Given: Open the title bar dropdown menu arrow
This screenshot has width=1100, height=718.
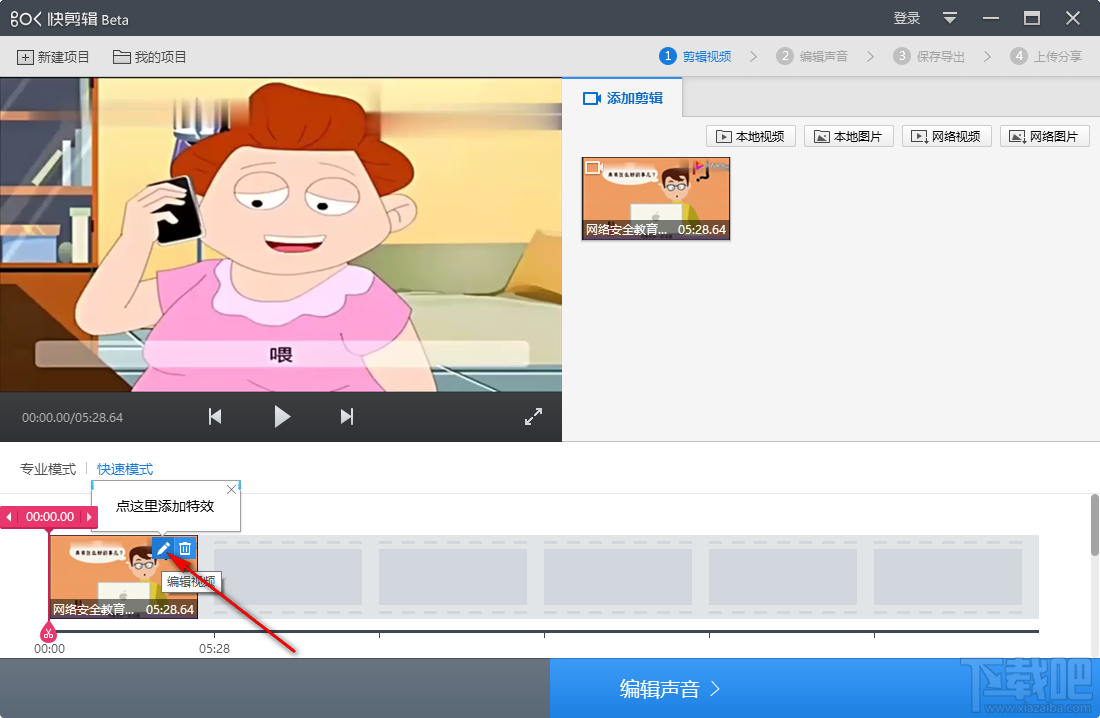Looking at the screenshot, I should [950, 18].
